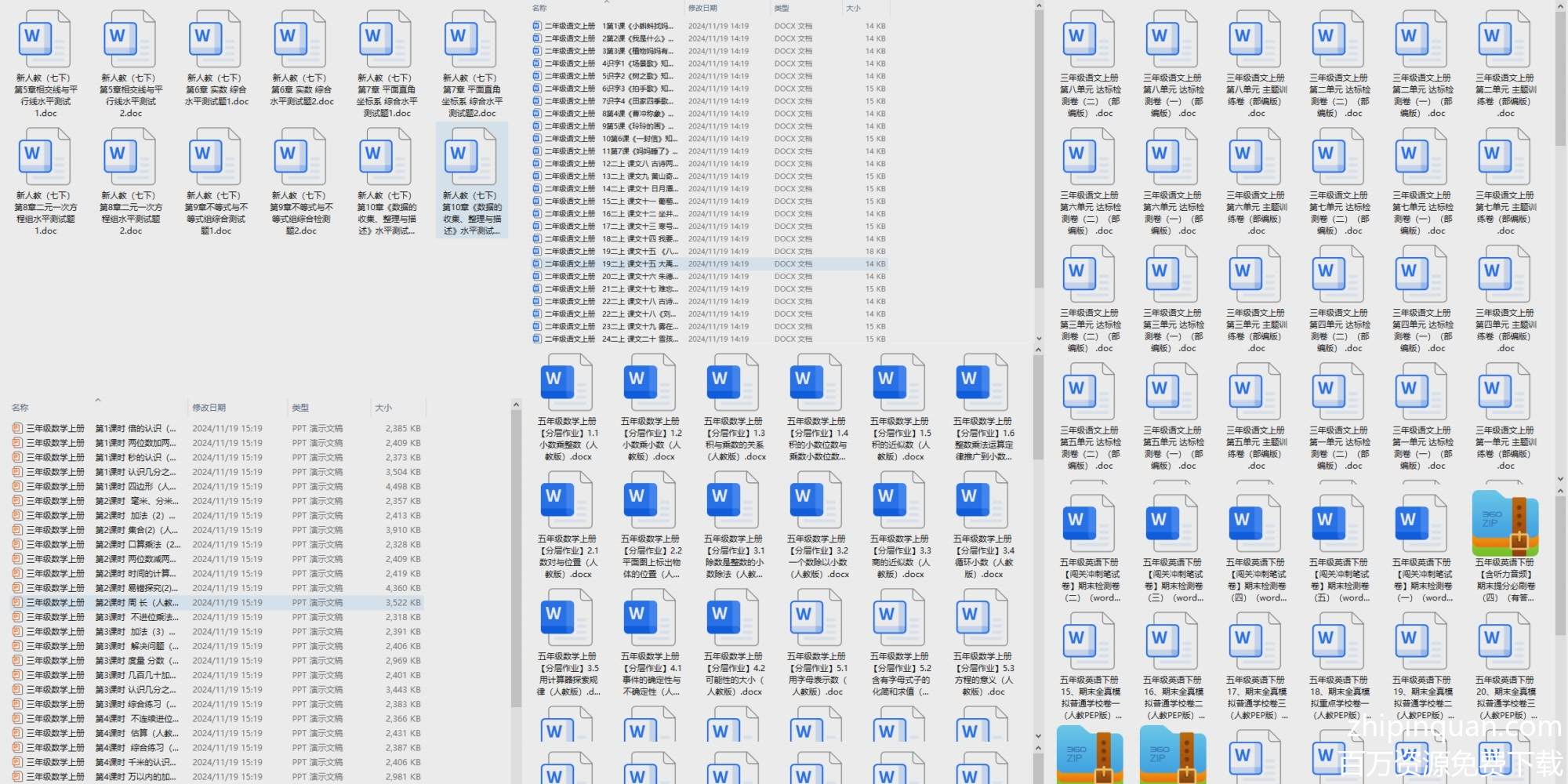Open 三年级语文上册 第一单元 主题训练卷 doc icon
This screenshot has height=784, width=1568.
(x=1504, y=392)
